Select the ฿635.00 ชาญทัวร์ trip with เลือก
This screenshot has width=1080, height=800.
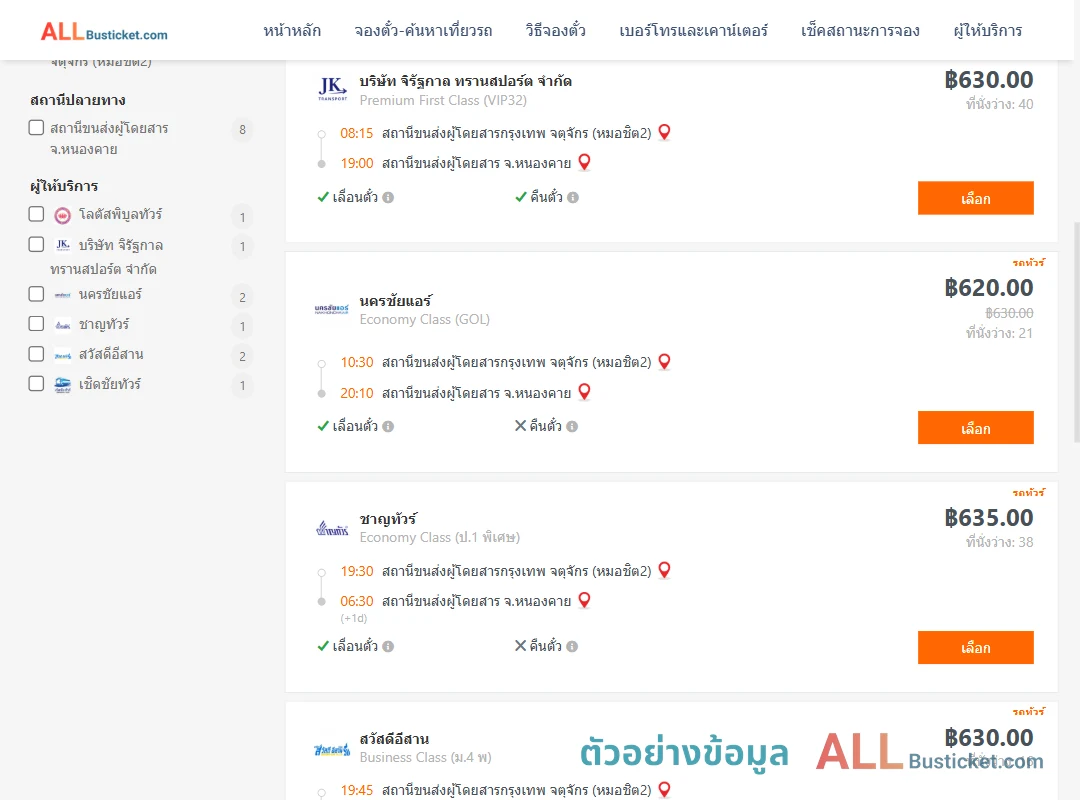point(975,647)
